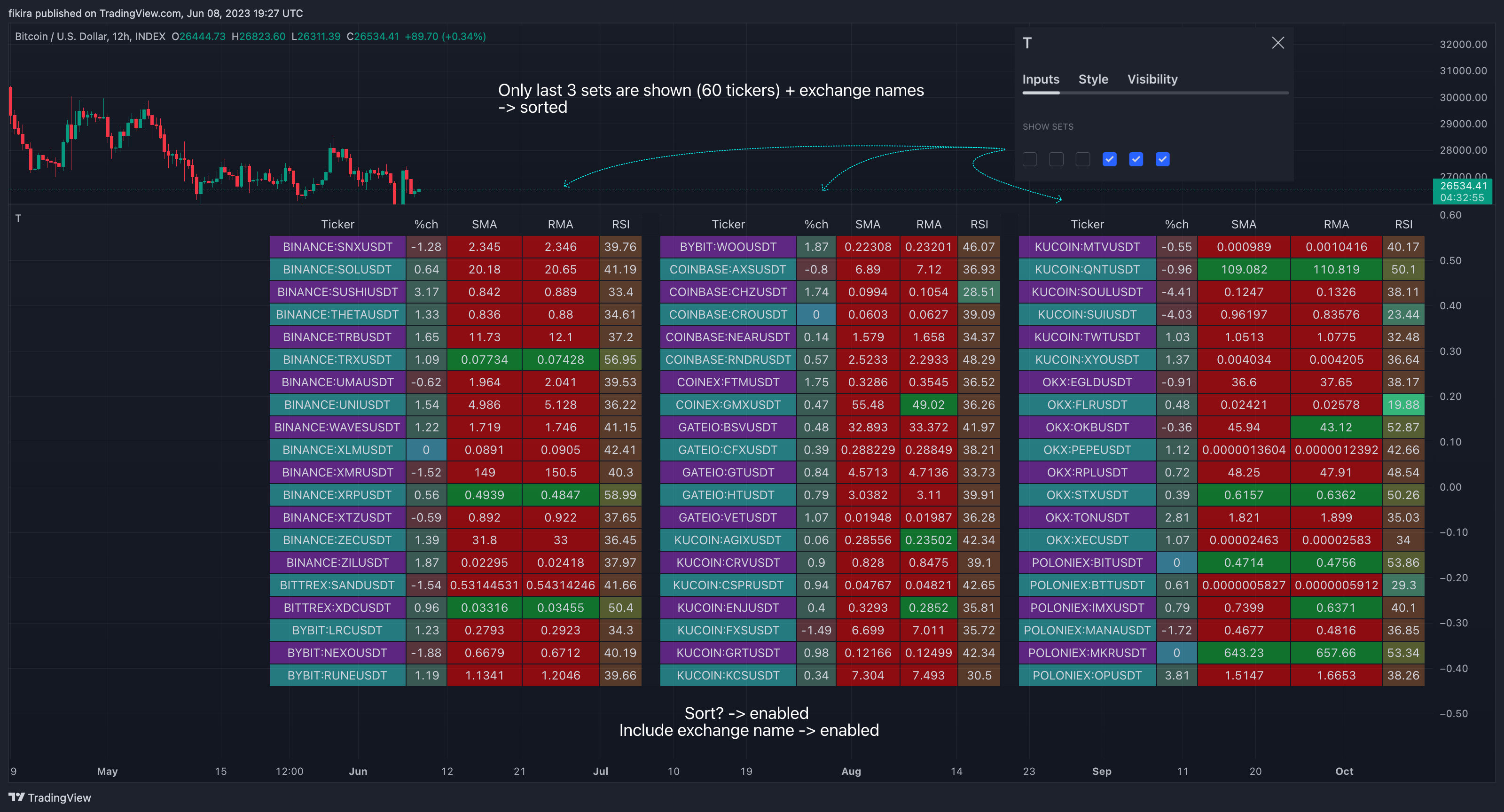Click the POLONIEX:OPUSDT ticker cell
The height and width of the screenshot is (812, 1504).
click(1087, 675)
